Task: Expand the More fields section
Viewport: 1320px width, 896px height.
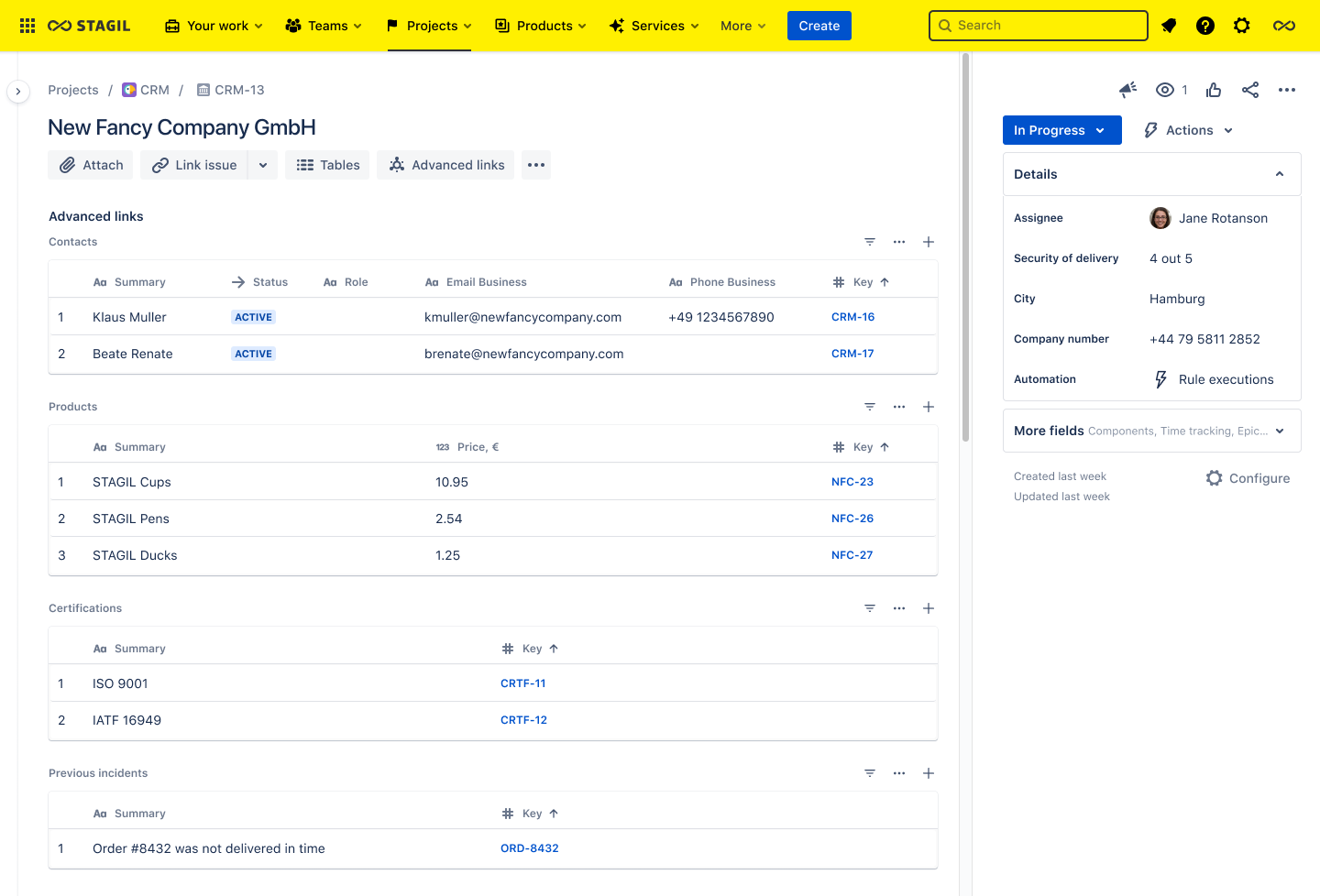Action: click(x=1152, y=431)
